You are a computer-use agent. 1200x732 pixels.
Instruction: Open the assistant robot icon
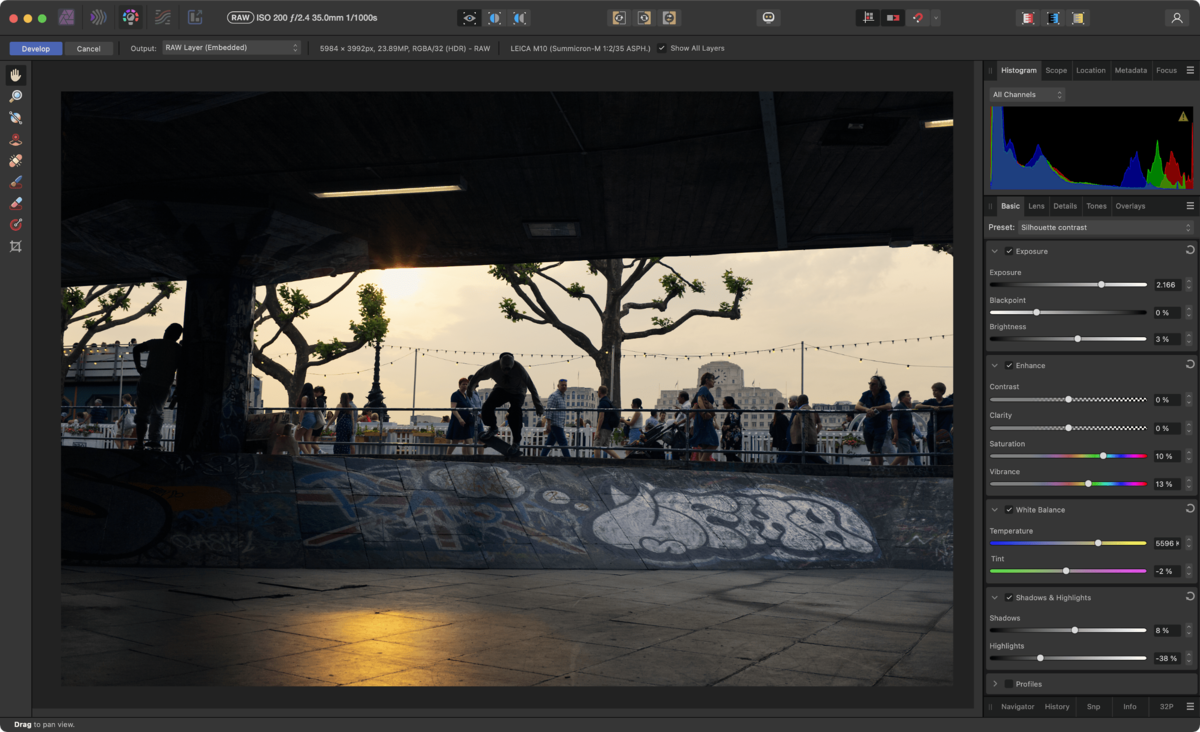tap(768, 17)
